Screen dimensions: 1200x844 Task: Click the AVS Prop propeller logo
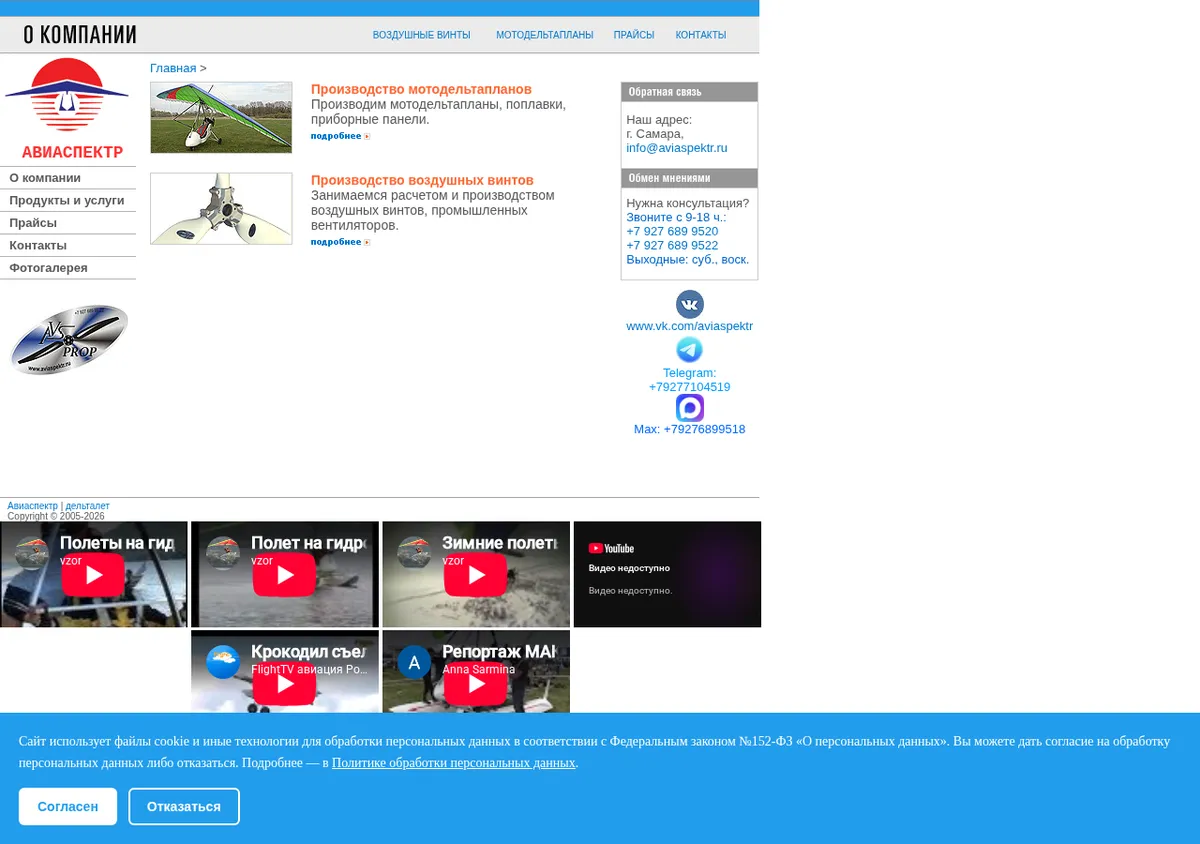69,340
